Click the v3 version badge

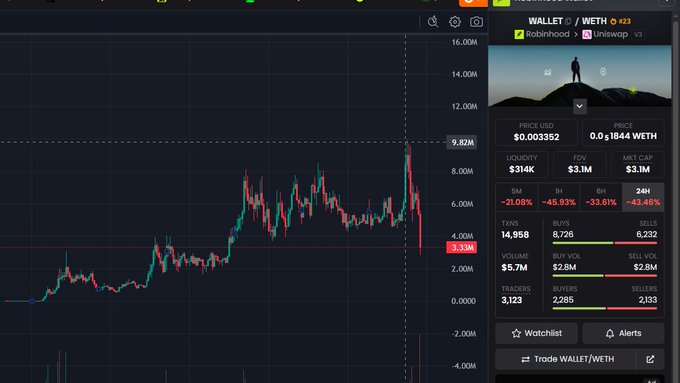tap(638, 34)
